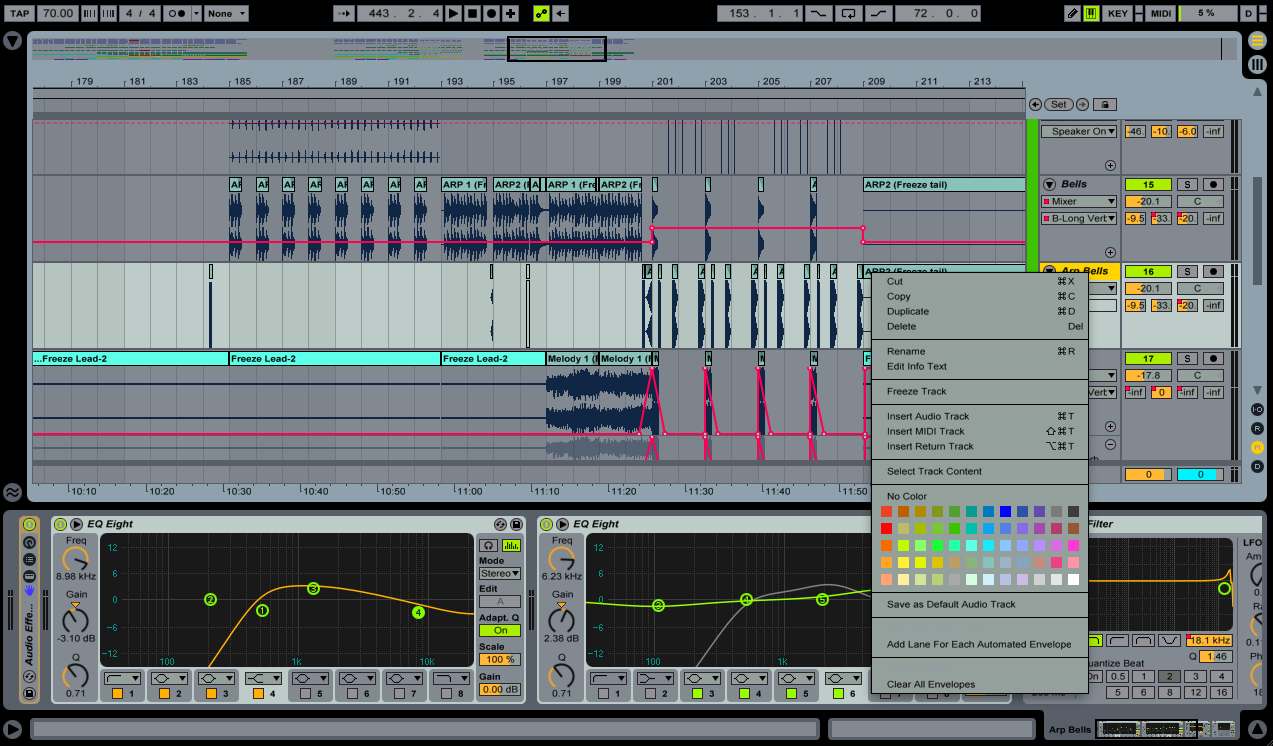Toggle Adapt. Q On button
The height and width of the screenshot is (746, 1273).
pos(500,630)
